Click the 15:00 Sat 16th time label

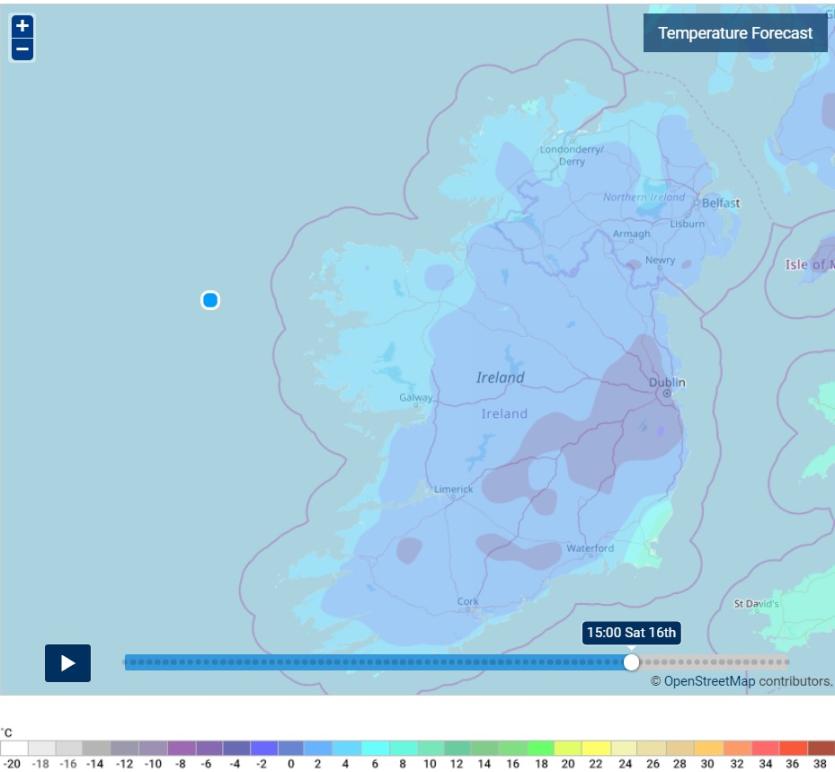pyautogui.click(x=631, y=632)
